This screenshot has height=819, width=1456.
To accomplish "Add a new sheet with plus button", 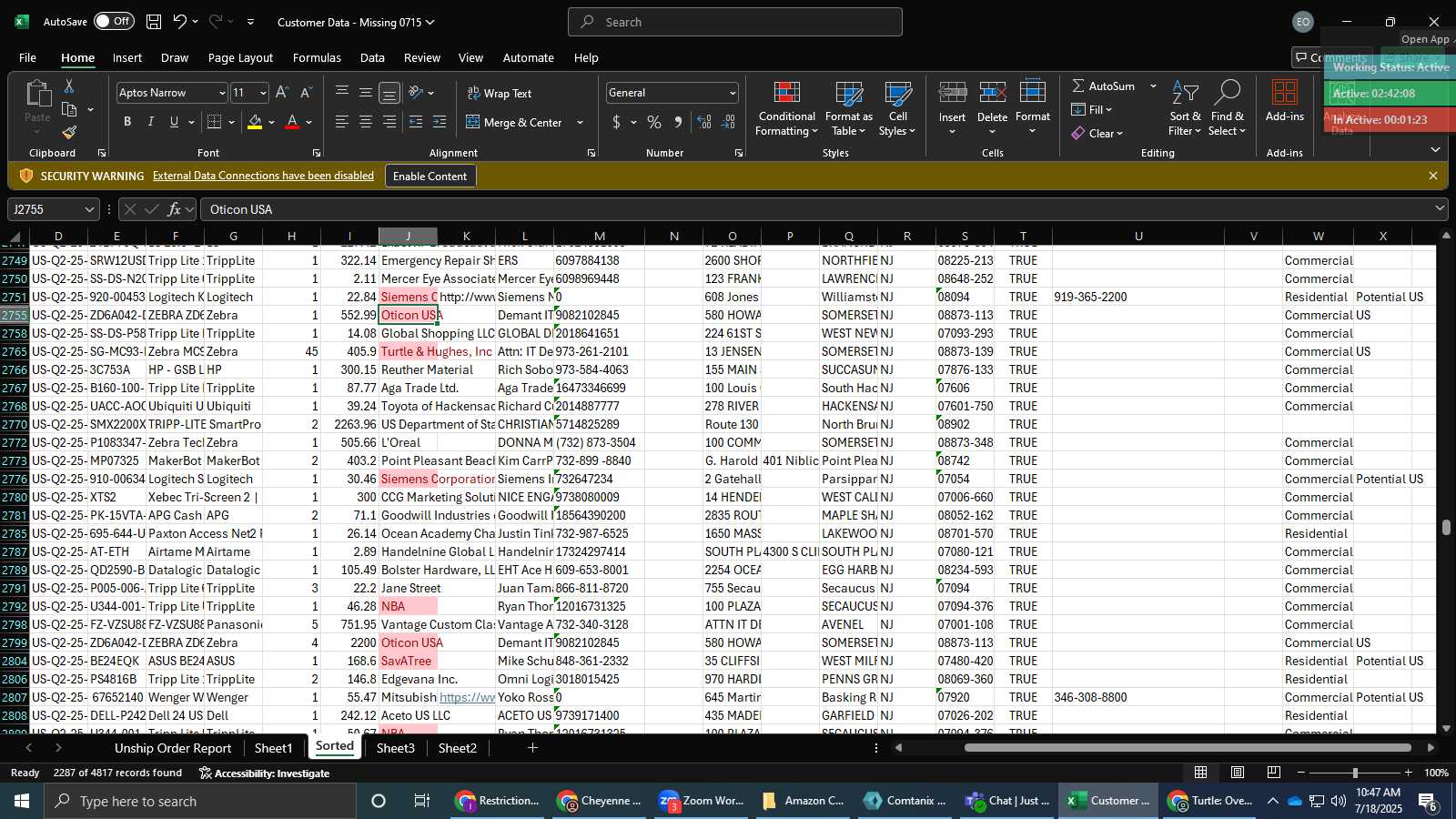I will coord(532,748).
